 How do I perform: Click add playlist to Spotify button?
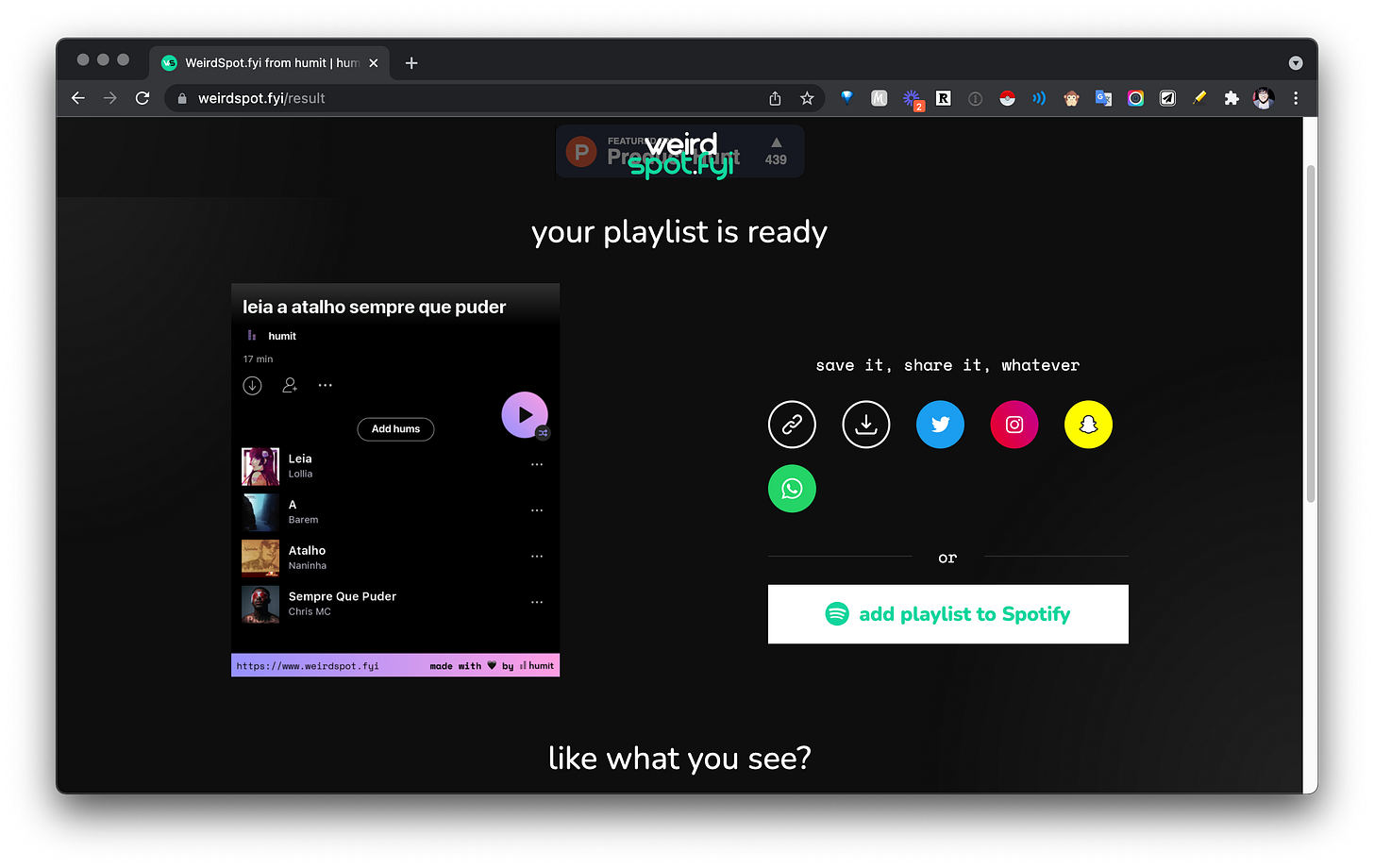pos(947,614)
